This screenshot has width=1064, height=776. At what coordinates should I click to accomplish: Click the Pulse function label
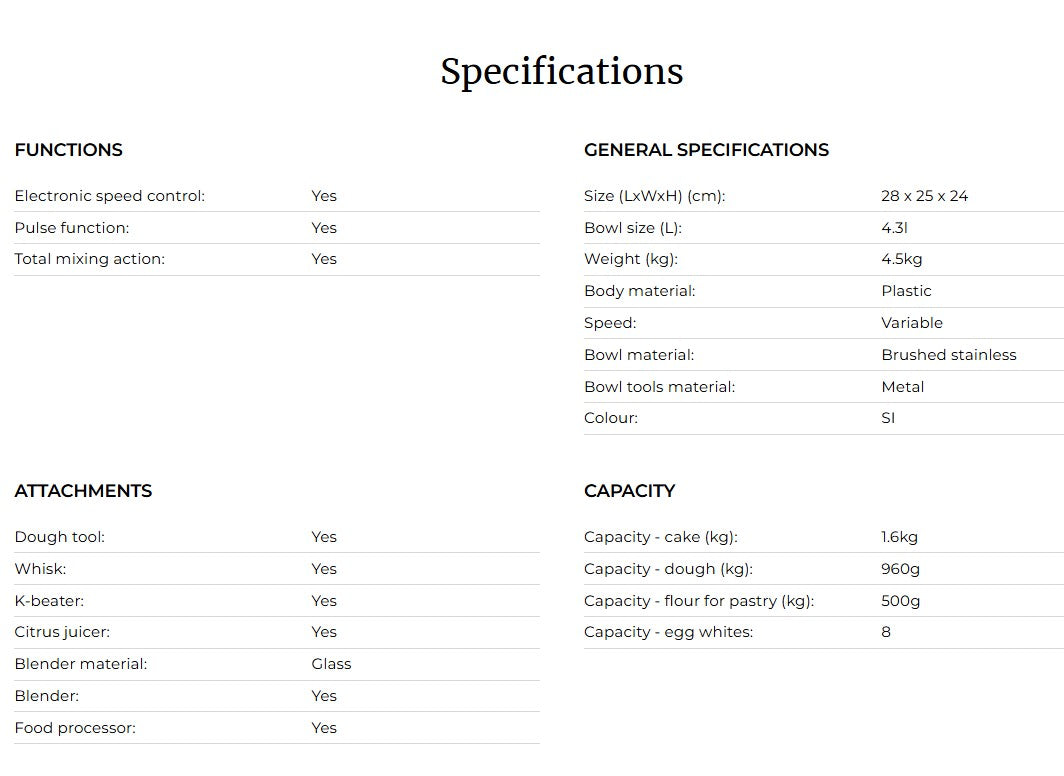[71, 228]
